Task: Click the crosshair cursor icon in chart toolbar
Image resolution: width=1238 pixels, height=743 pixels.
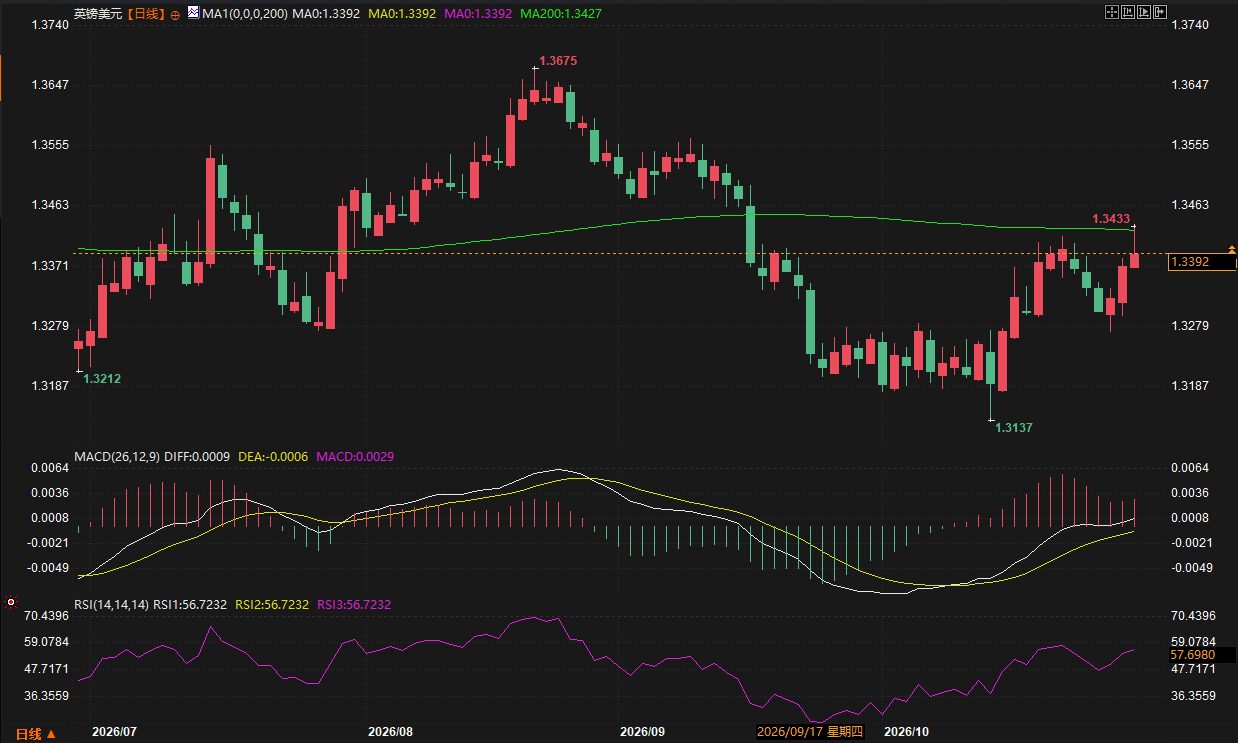Action: (x=1111, y=12)
